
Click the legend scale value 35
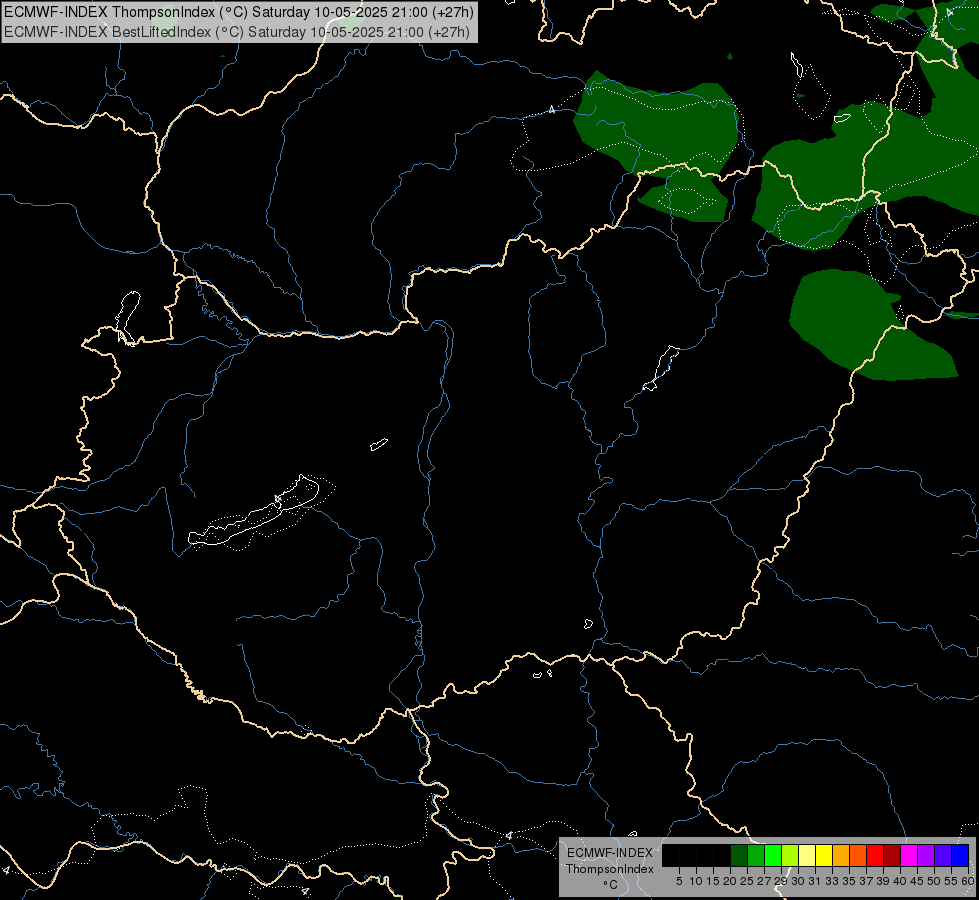(849, 881)
